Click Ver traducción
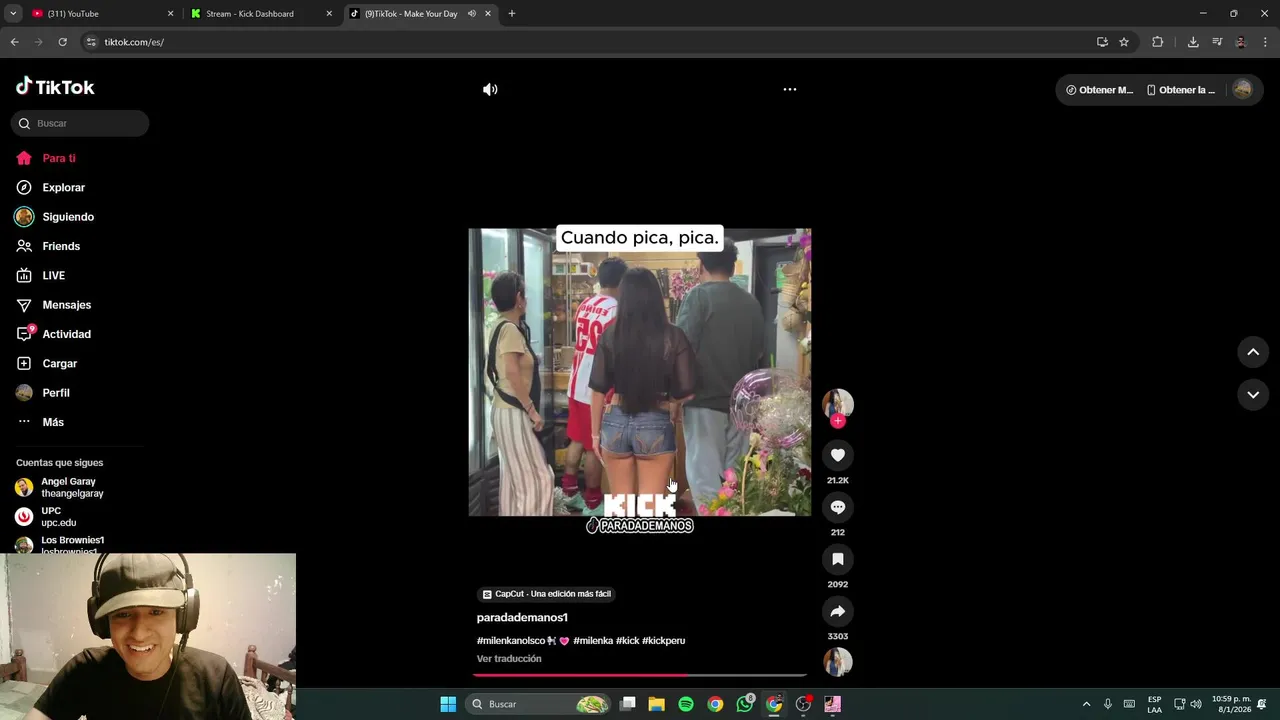The image size is (1280, 720). tap(509, 659)
